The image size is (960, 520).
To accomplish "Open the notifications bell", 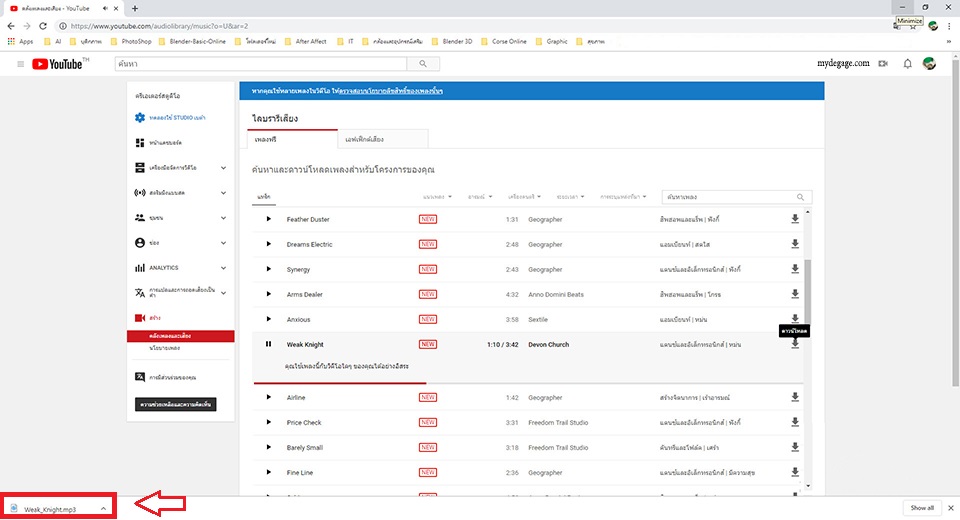I will click(907, 64).
